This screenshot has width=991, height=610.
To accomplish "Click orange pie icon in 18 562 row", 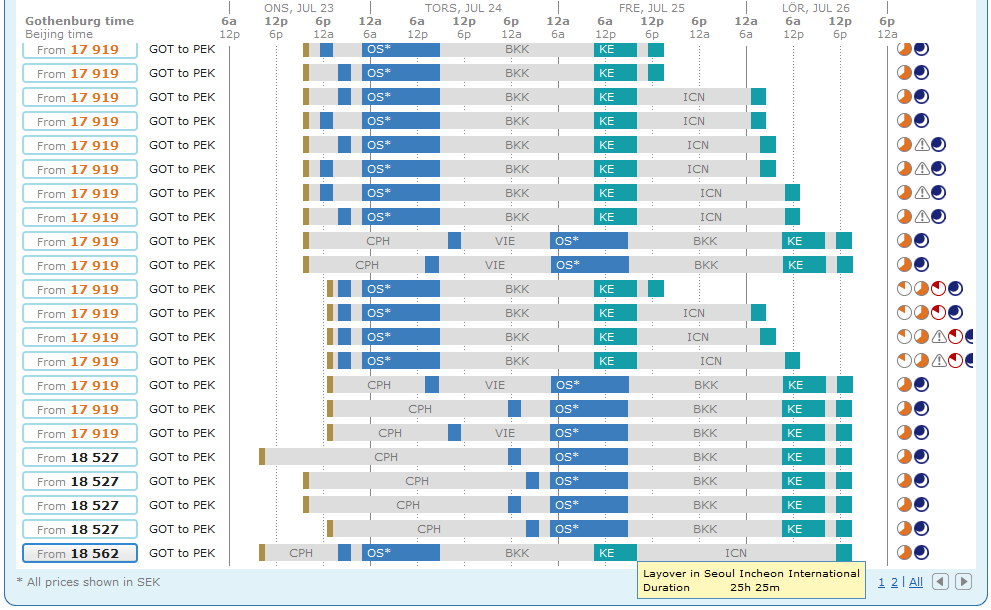I will 905,553.
